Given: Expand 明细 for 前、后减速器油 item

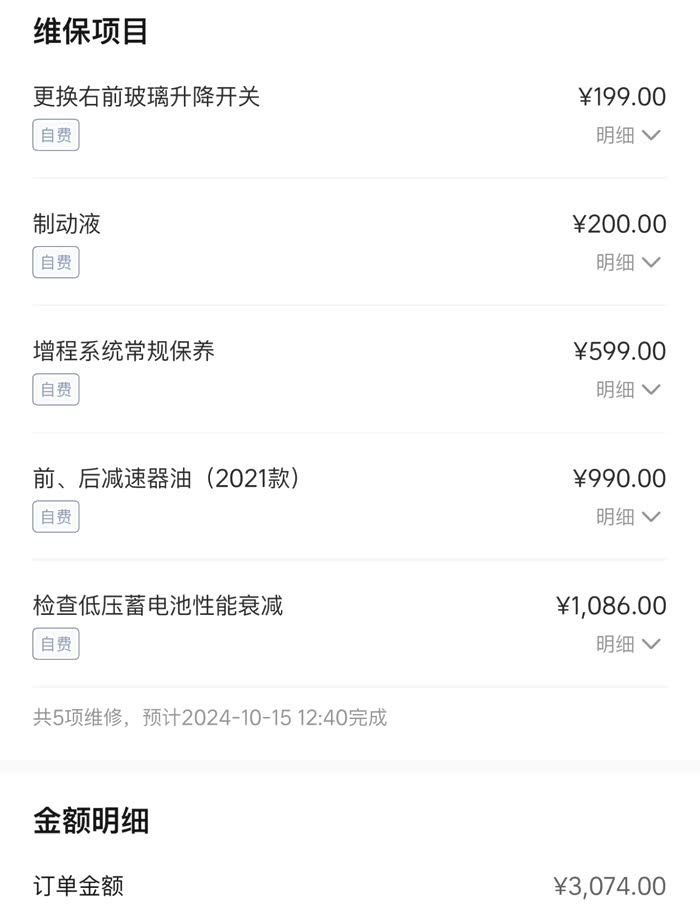Looking at the screenshot, I should pos(629,516).
